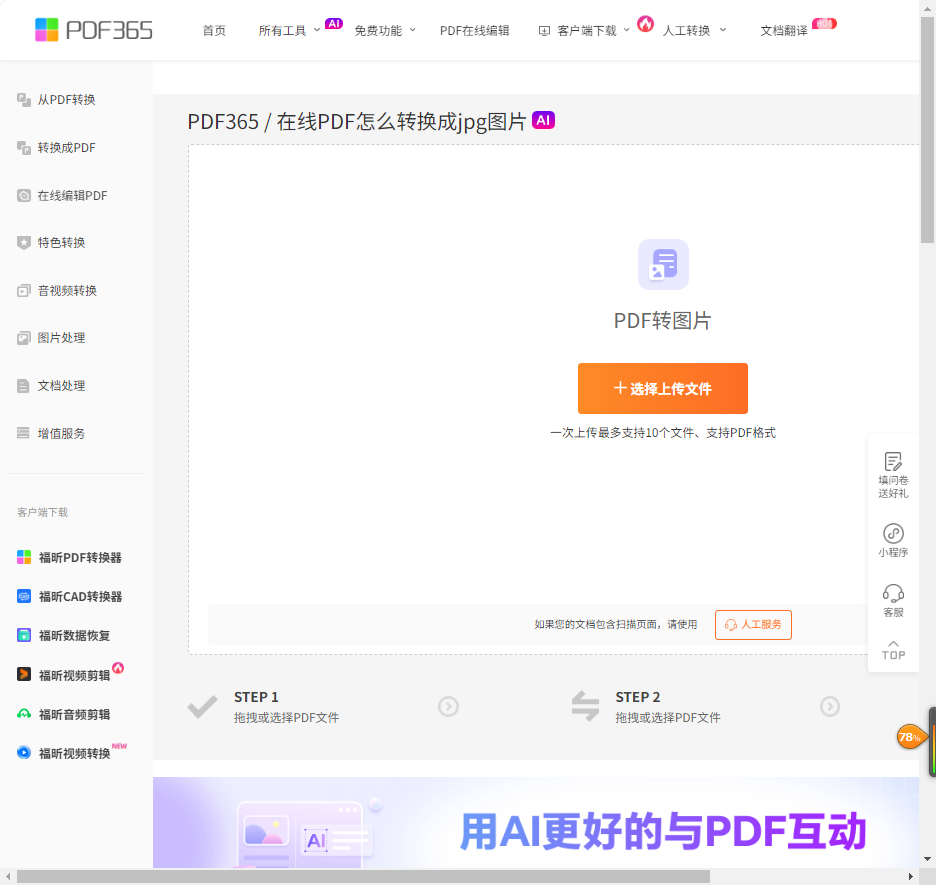Click the 福昕视频剪辑 app icon
Image resolution: width=936 pixels, height=885 pixels.
[24, 674]
